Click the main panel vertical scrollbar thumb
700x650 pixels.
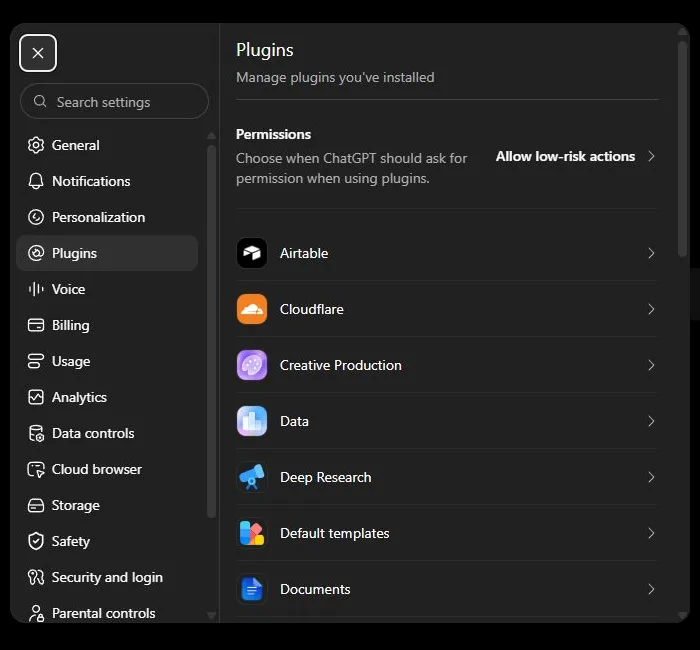point(682,150)
